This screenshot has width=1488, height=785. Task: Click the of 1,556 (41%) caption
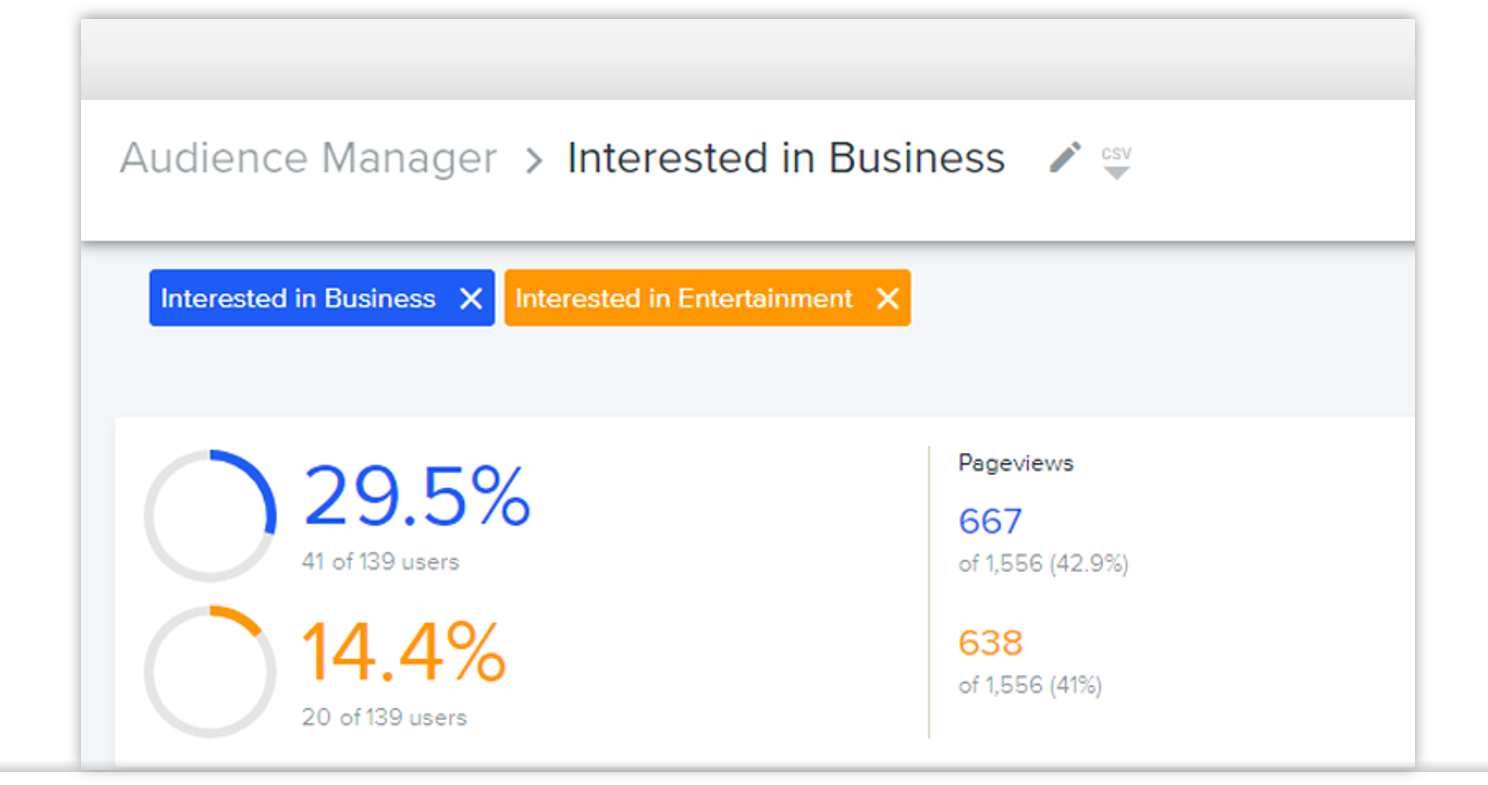pos(1030,685)
